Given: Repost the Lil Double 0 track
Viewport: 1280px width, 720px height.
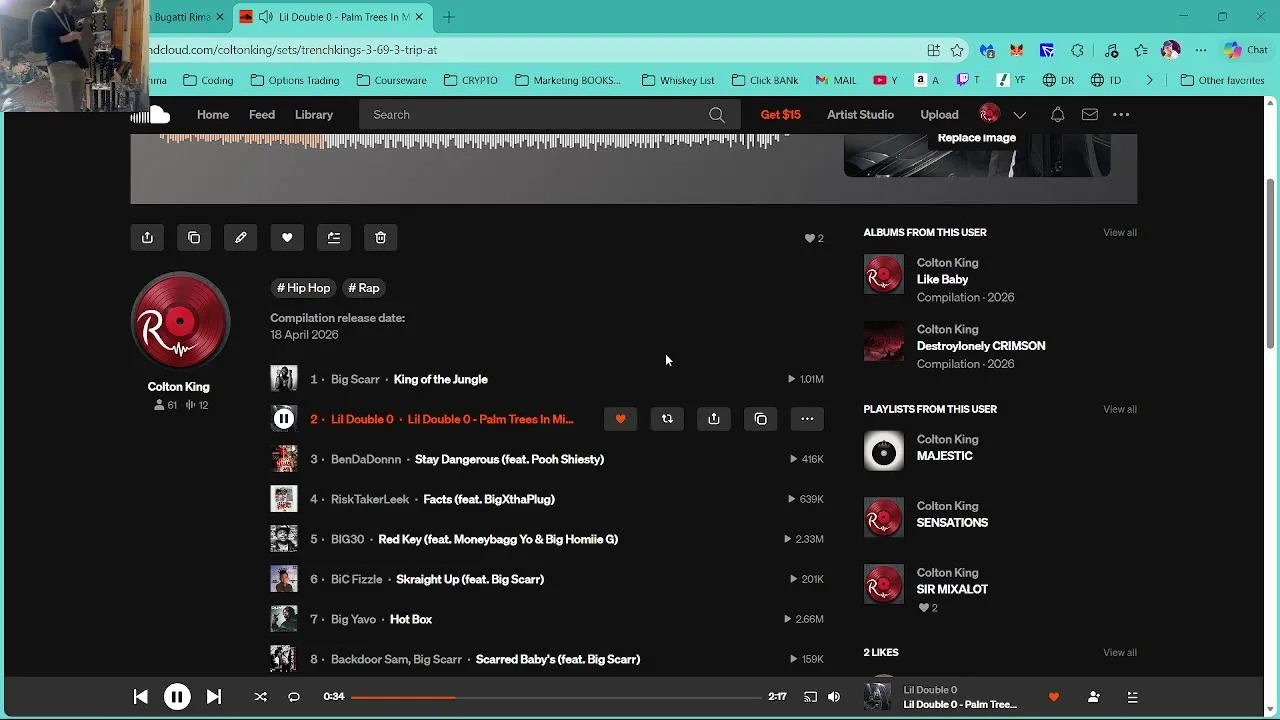Looking at the screenshot, I should coord(667,419).
